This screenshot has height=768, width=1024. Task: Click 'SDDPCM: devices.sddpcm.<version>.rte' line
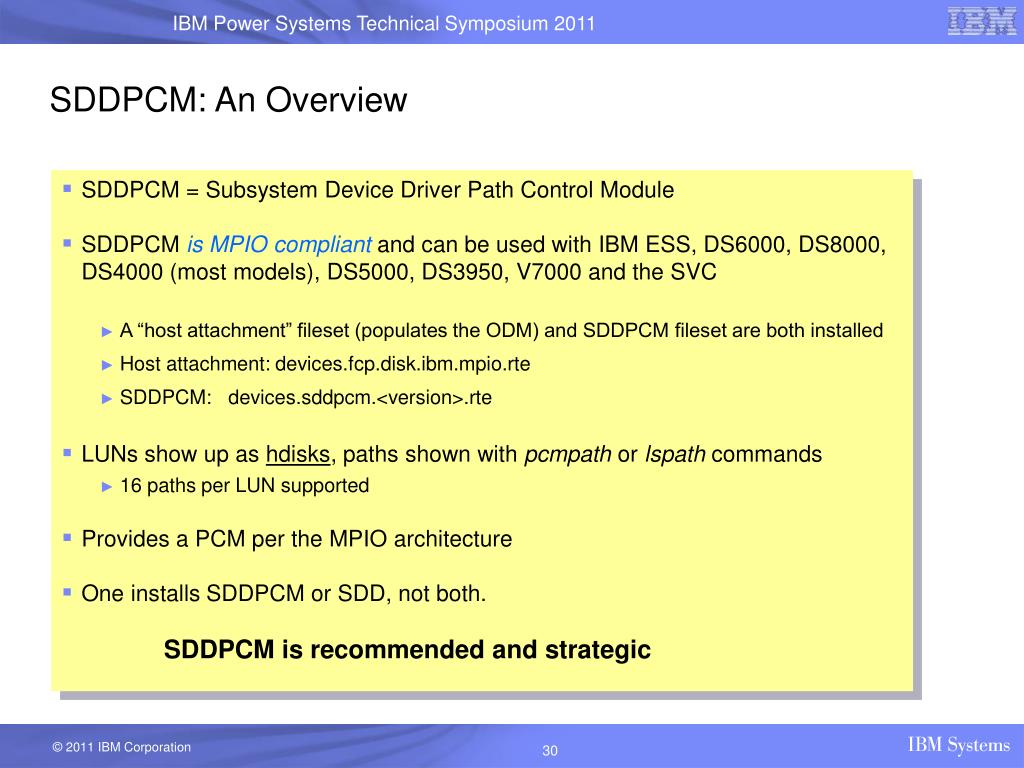point(306,398)
